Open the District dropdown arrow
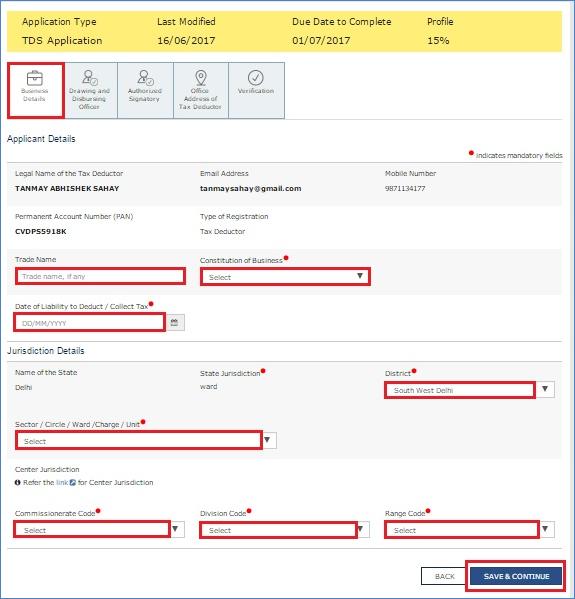Image resolution: width=575 pixels, height=599 pixels. tap(545, 389)
